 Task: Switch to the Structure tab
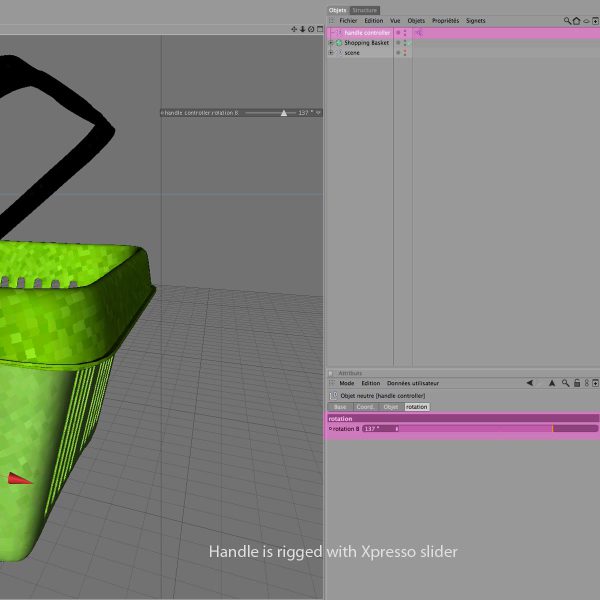[365, 10]
